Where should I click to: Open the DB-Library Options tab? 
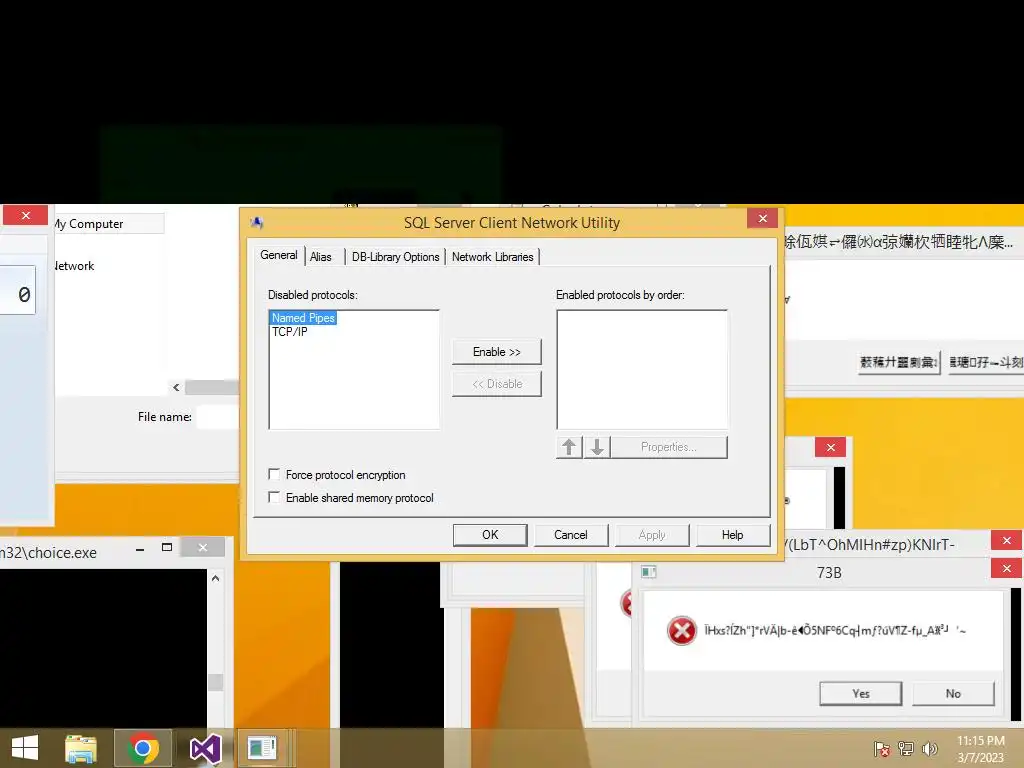click(x=395, y=257)
